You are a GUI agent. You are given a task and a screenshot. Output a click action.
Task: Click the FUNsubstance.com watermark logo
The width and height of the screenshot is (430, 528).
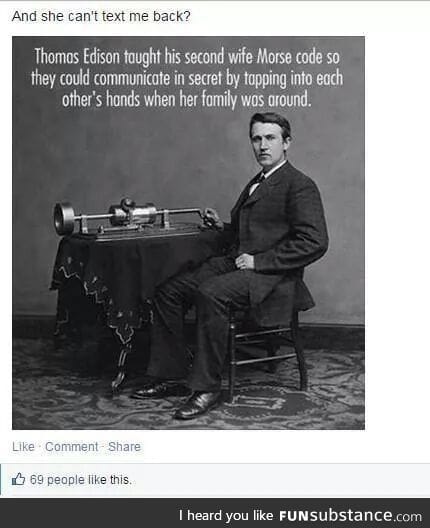350,516
